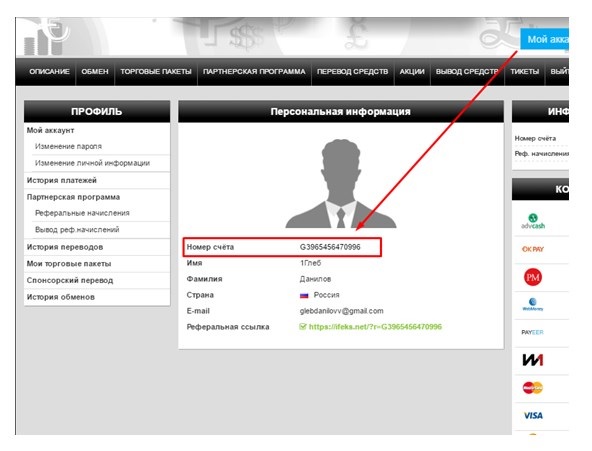Viewport: 592px width, 451px height.
Task: Click the blue Мой аккаунт button
Action: (x=544, y=39)
